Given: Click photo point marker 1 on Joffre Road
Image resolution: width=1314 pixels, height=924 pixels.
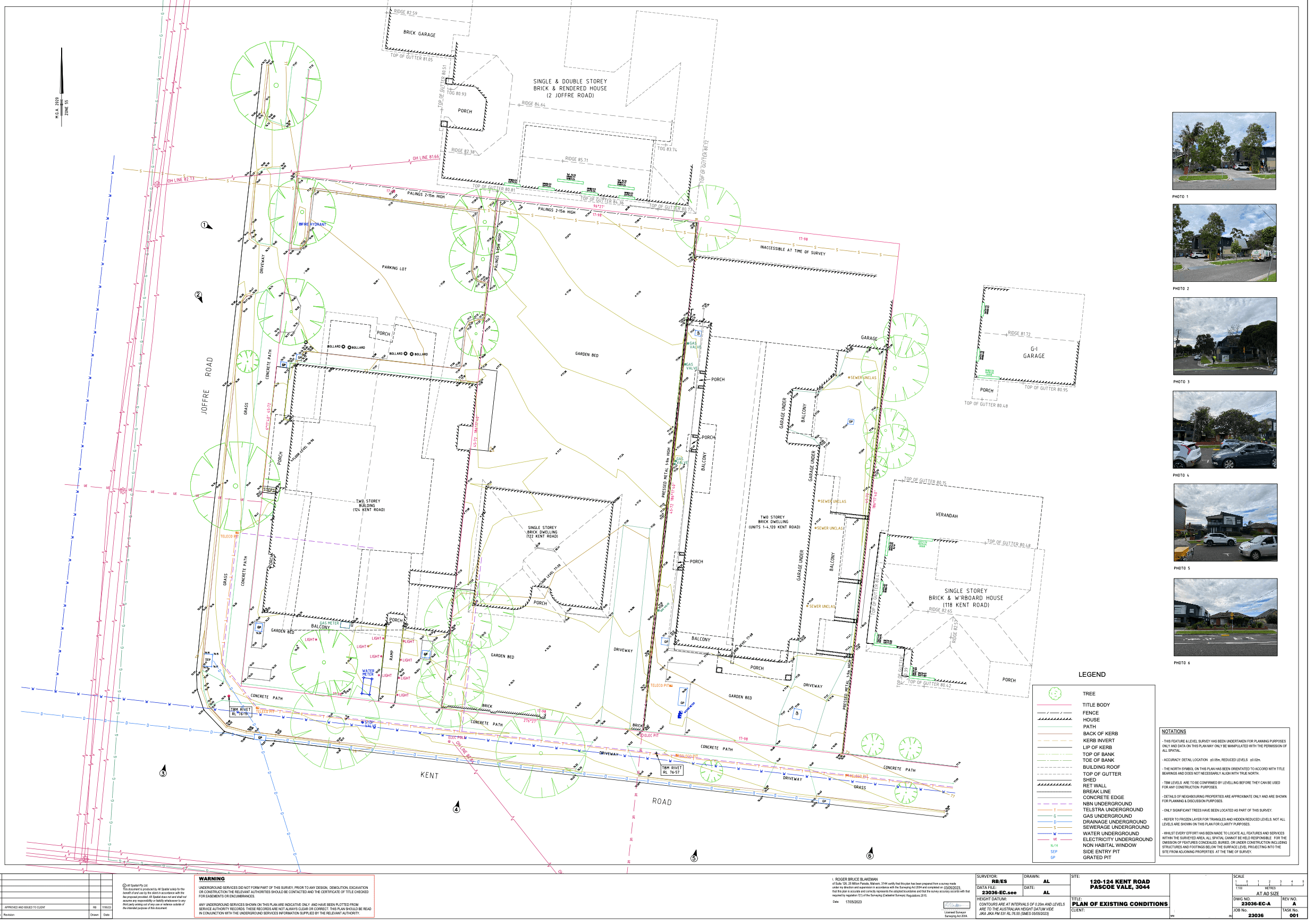Looking at the screenshot, I should coord(207,225).
